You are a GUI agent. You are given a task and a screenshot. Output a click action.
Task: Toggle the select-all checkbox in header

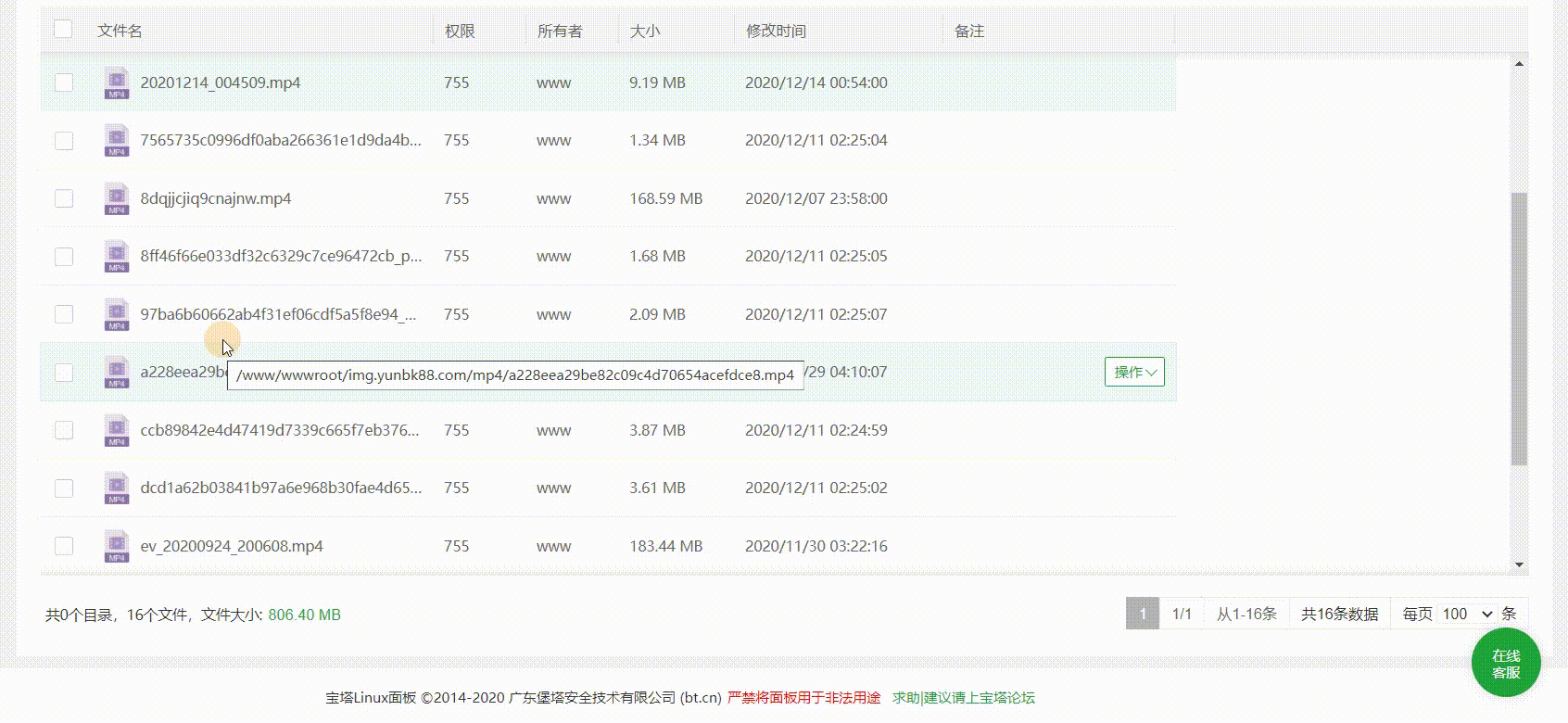[63, 29]
